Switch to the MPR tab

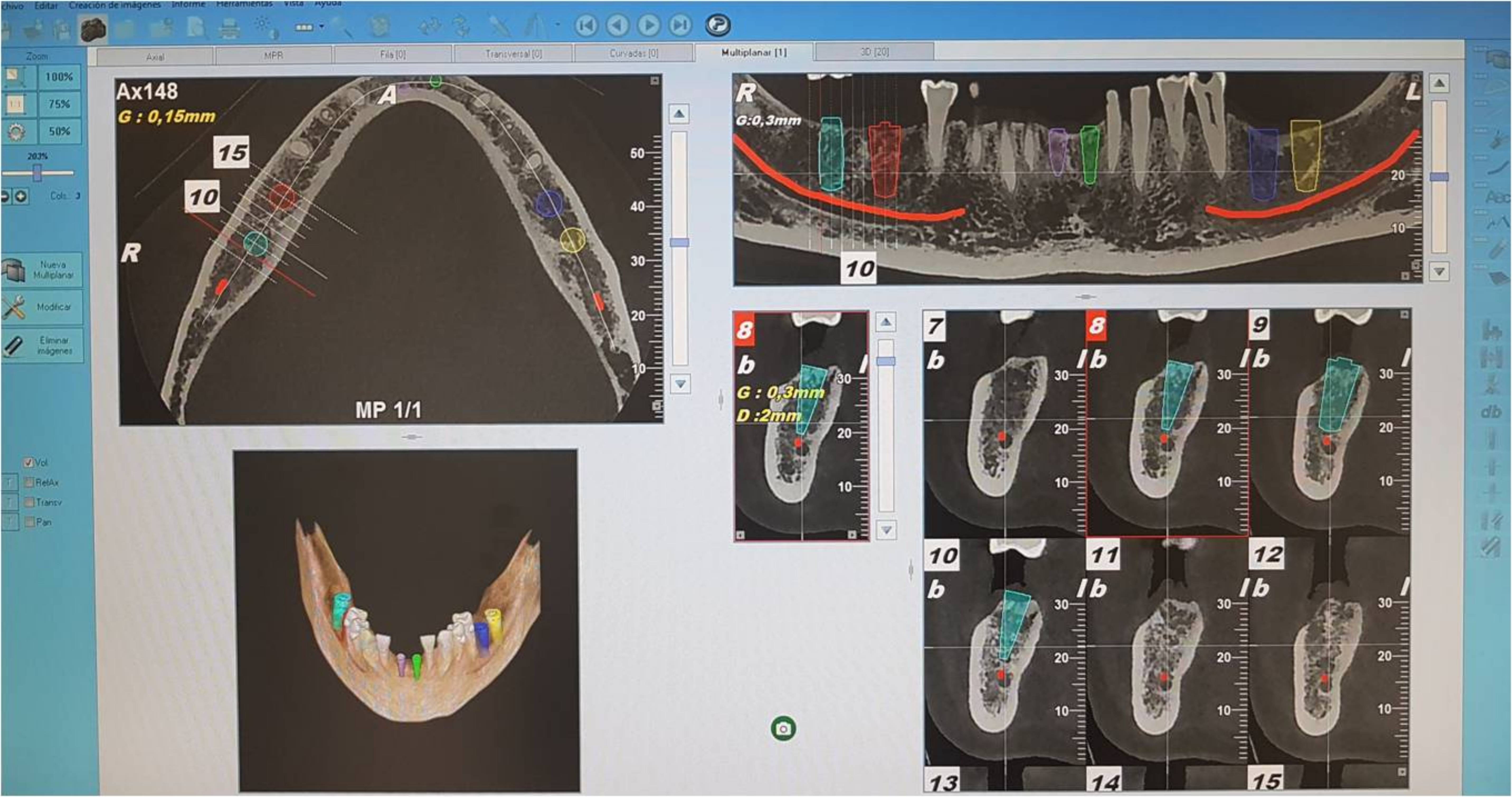(x=273, y=56)
